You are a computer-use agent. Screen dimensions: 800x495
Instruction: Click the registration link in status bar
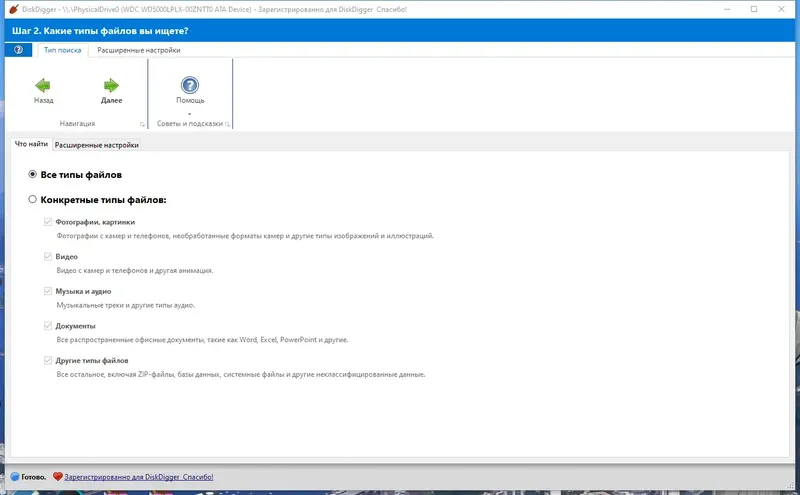click(139, 477)
